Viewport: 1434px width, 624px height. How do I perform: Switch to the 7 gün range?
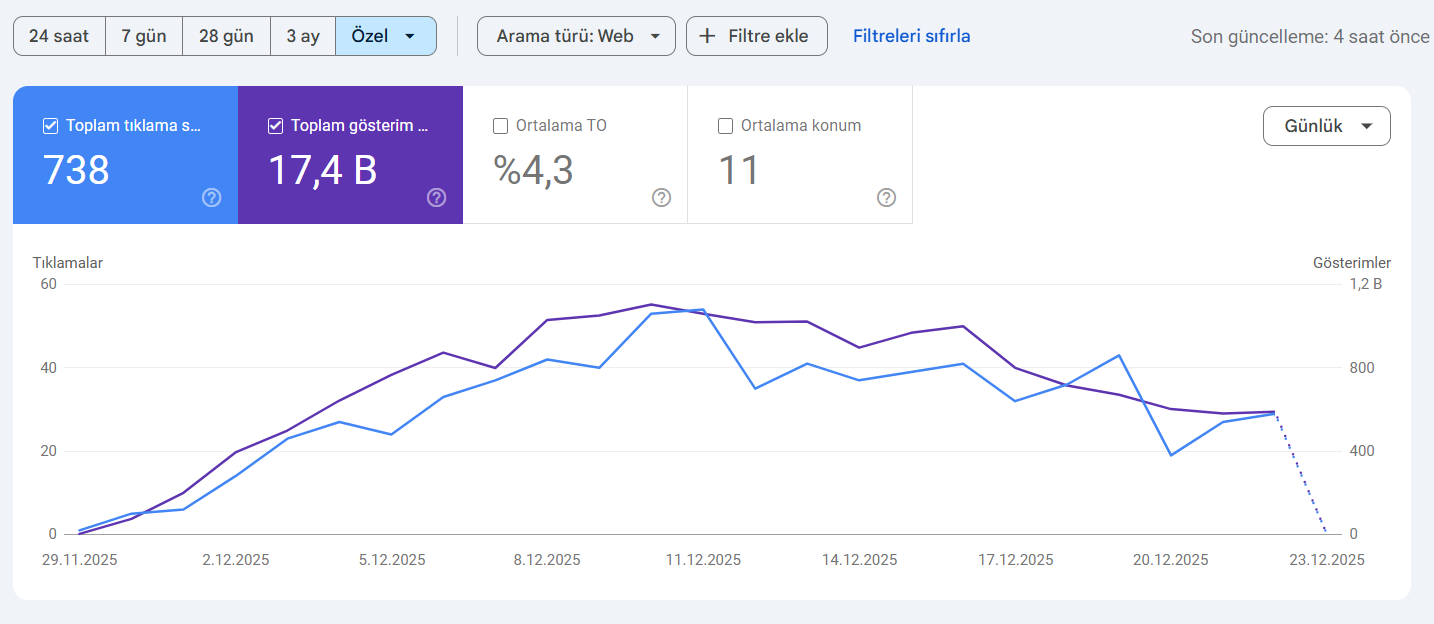pyautogui.click(x=144, y=36)
